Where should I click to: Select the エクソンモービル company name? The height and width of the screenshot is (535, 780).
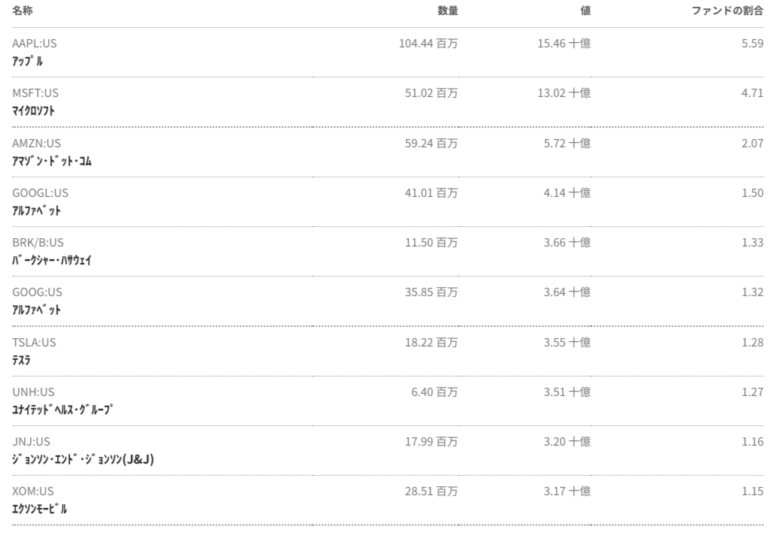40,509
